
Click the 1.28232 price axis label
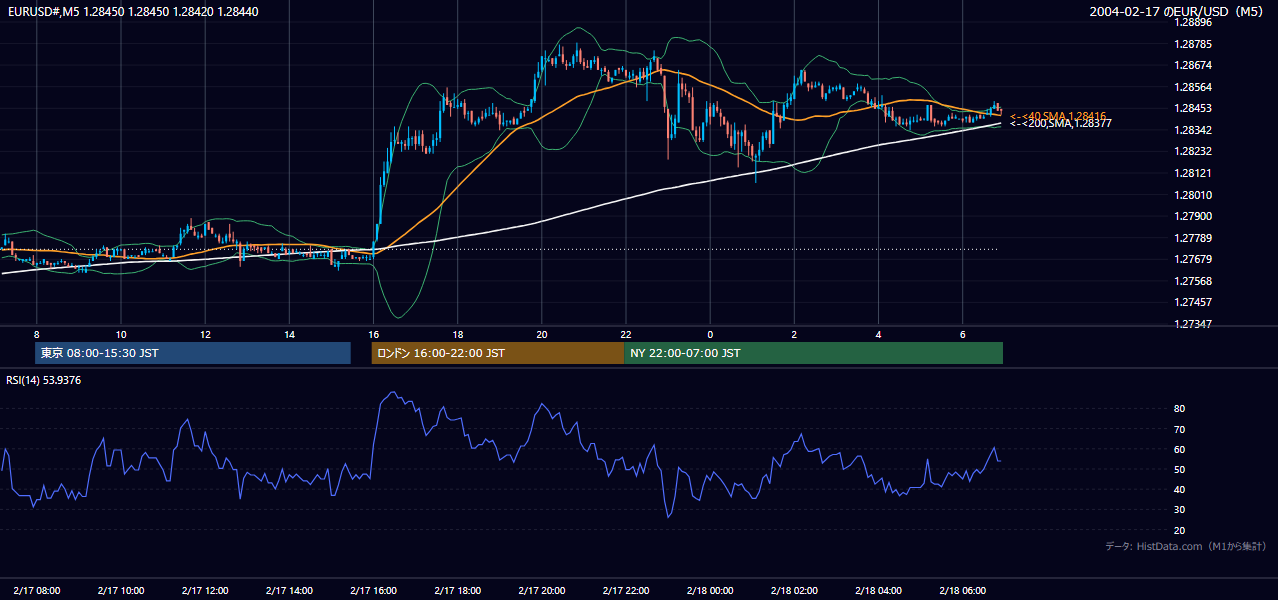coord(1194,151)
